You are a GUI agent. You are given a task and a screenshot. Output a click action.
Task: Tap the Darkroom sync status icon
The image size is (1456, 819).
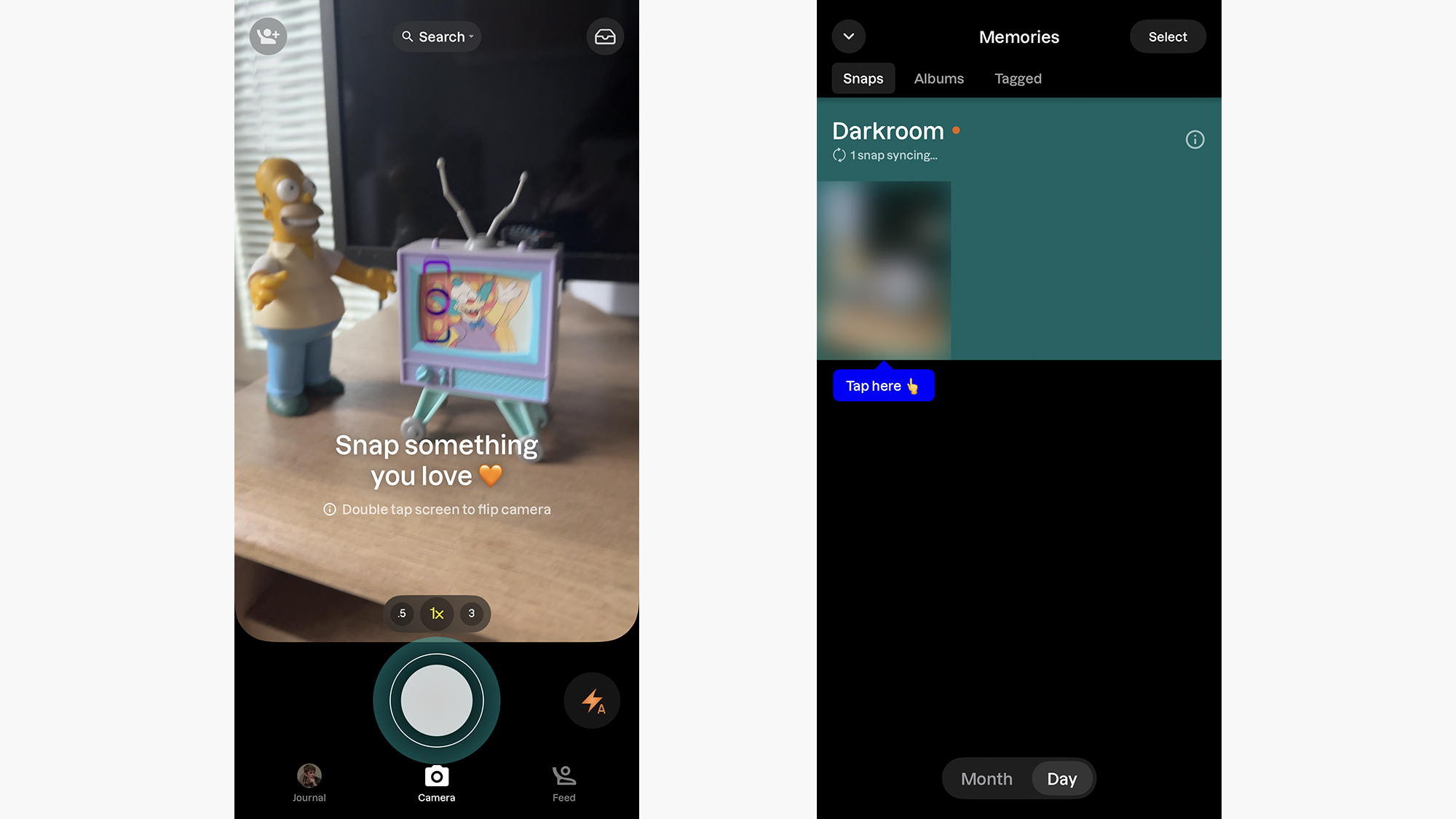click(x=838, y=155)
